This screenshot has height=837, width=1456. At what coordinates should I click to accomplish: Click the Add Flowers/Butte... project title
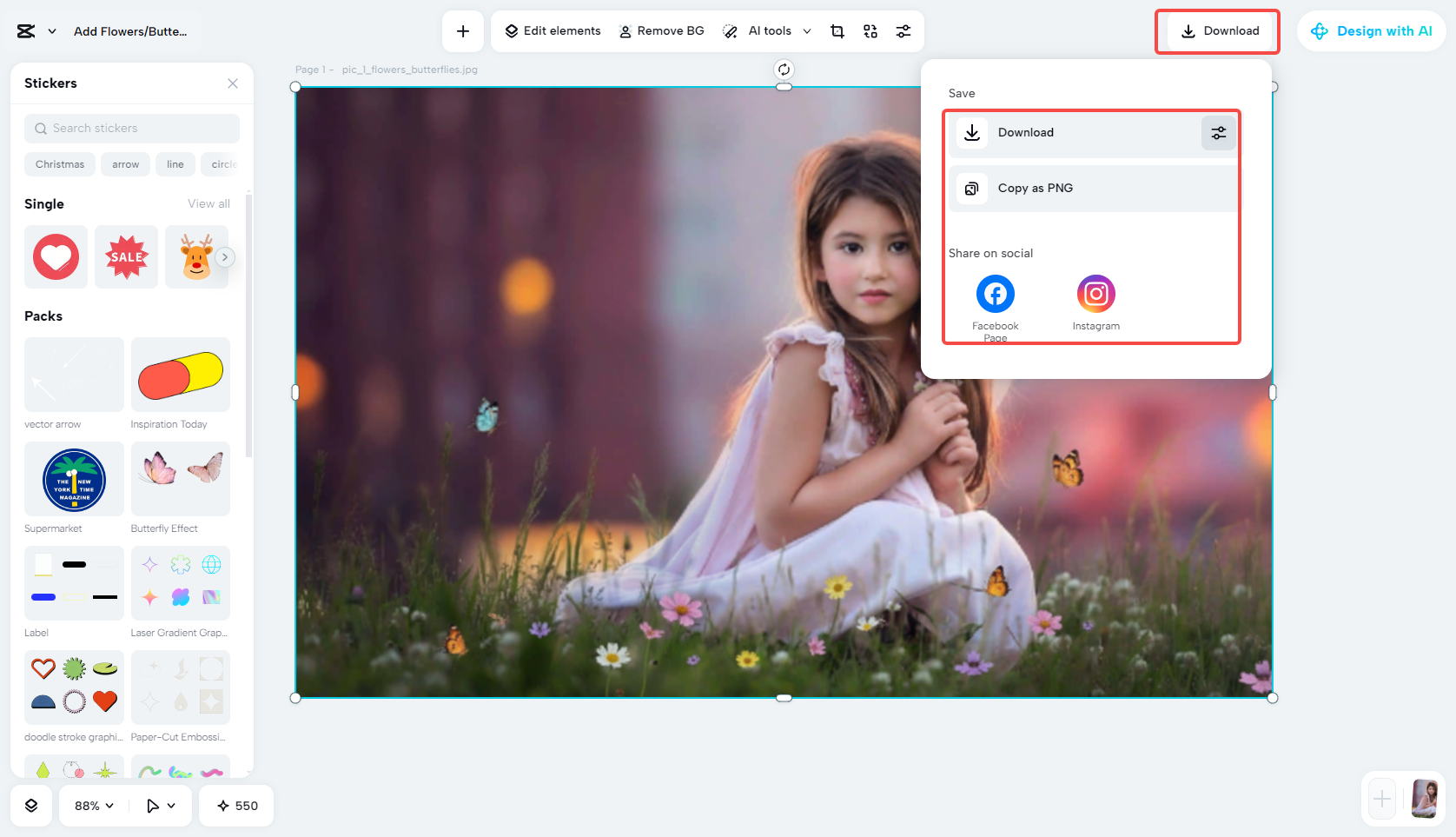point(130,31)
